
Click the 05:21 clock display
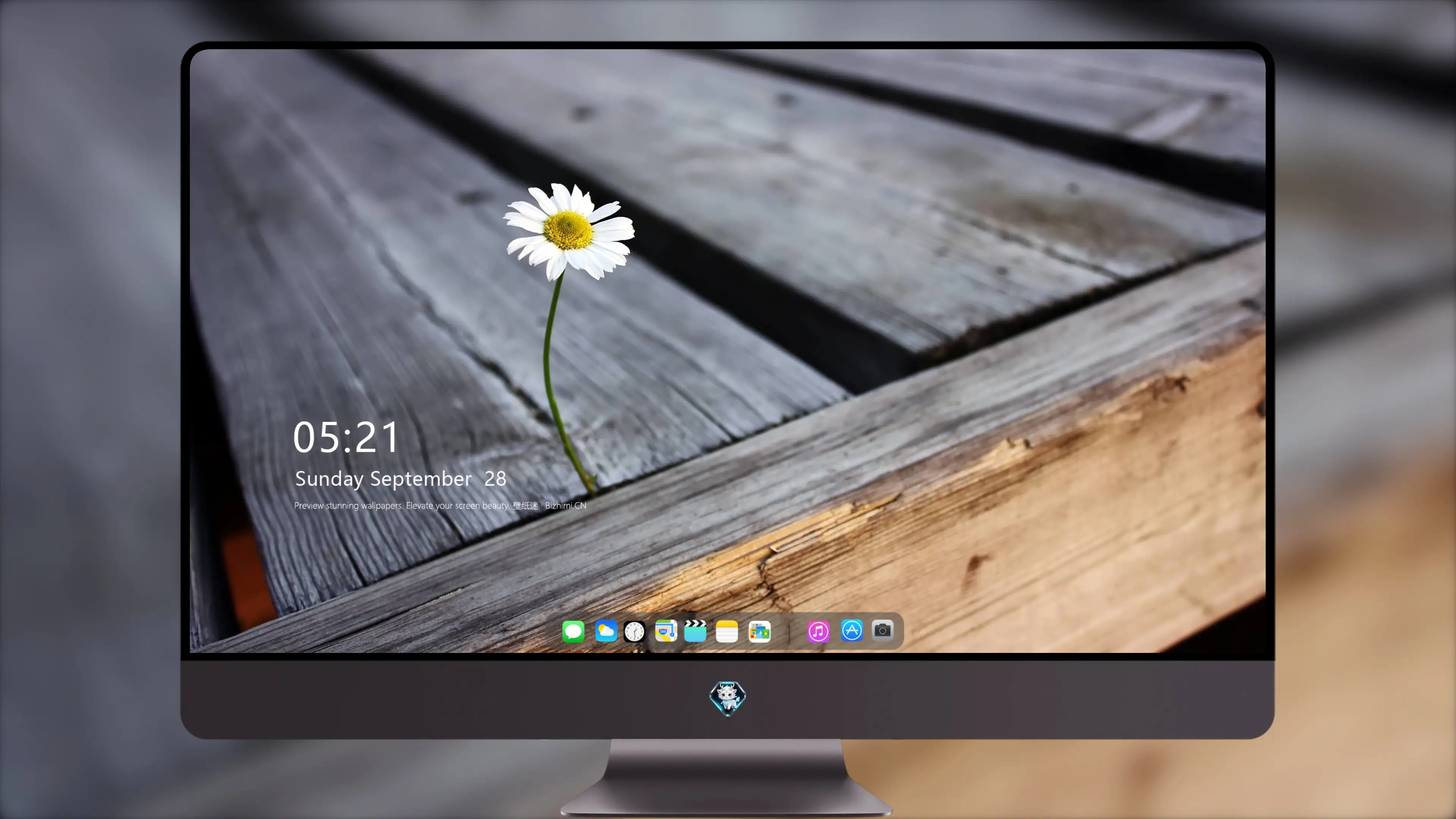[346, 437]
